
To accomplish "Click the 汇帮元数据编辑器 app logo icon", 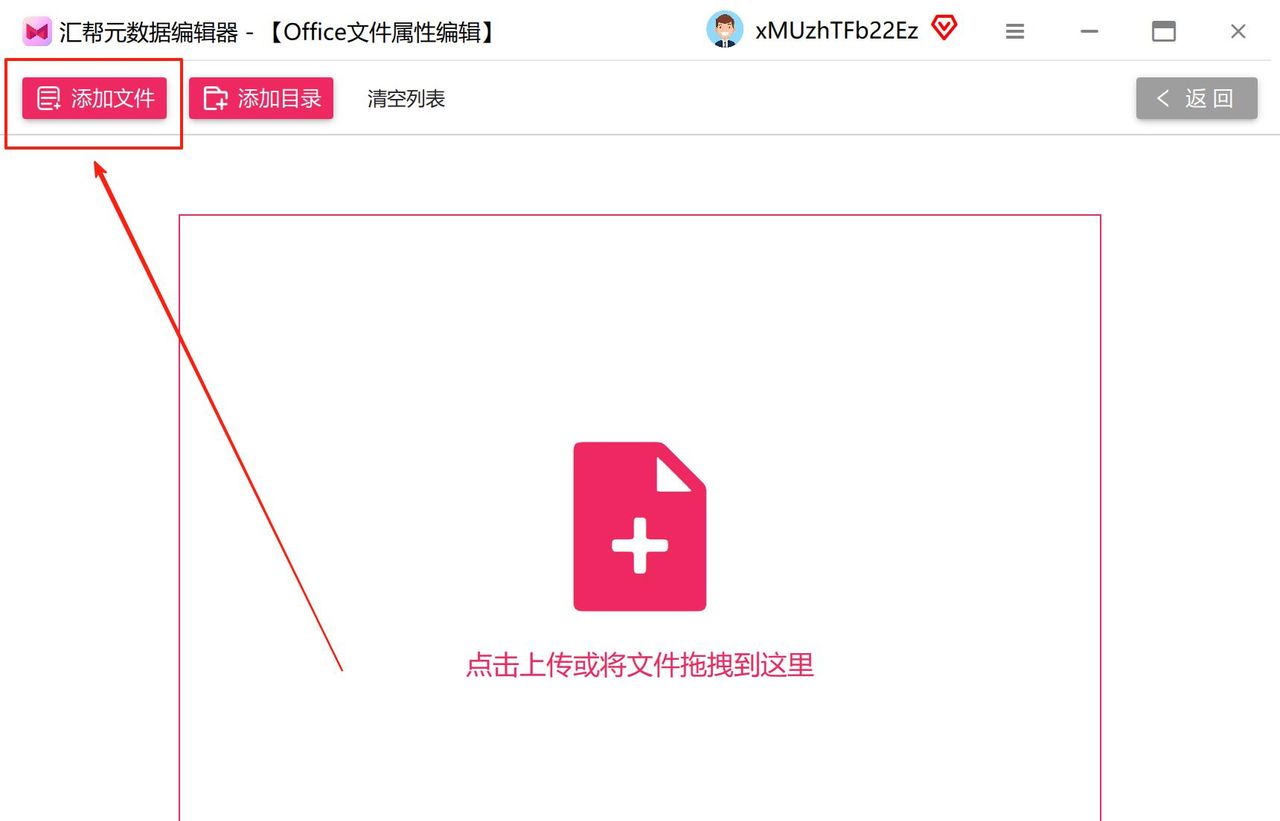I will [x=37, y=32].
